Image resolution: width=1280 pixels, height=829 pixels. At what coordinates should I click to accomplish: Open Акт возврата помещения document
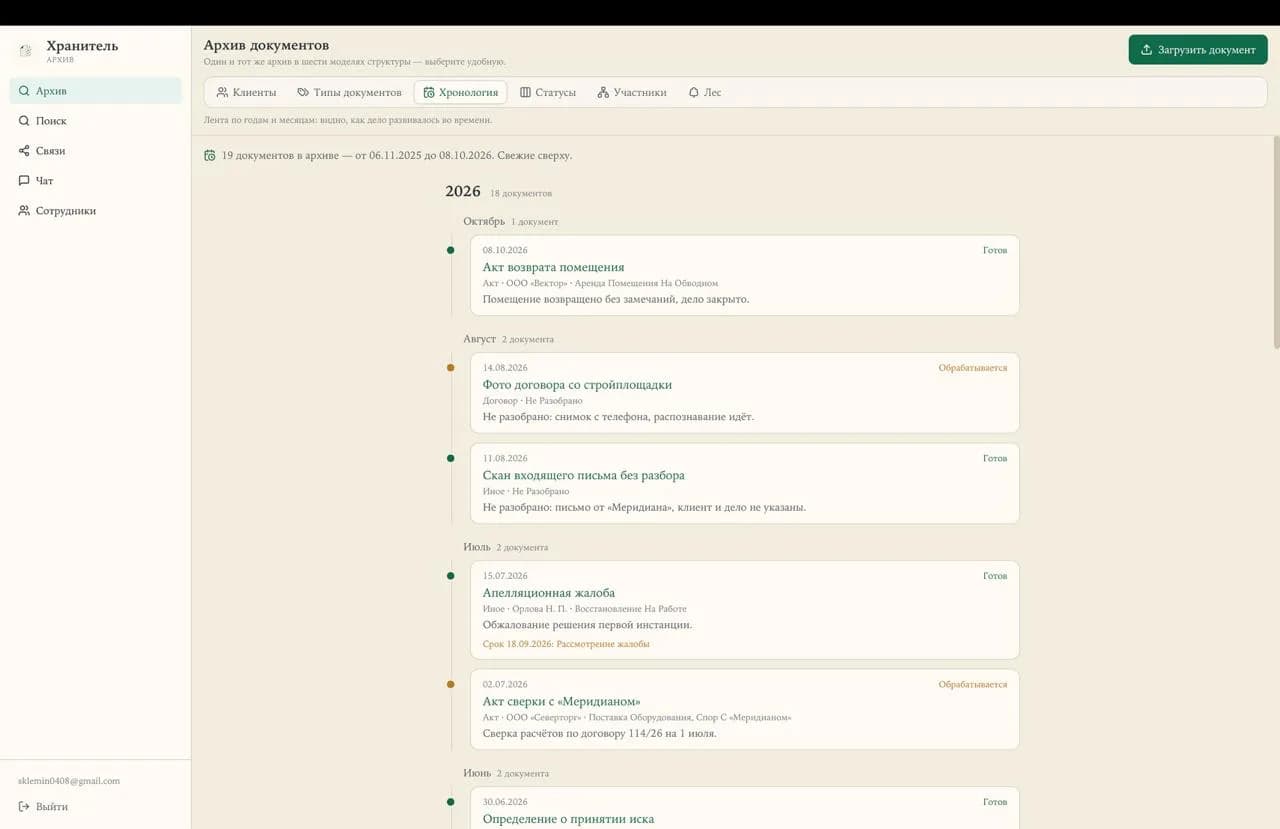pos(553,267)
